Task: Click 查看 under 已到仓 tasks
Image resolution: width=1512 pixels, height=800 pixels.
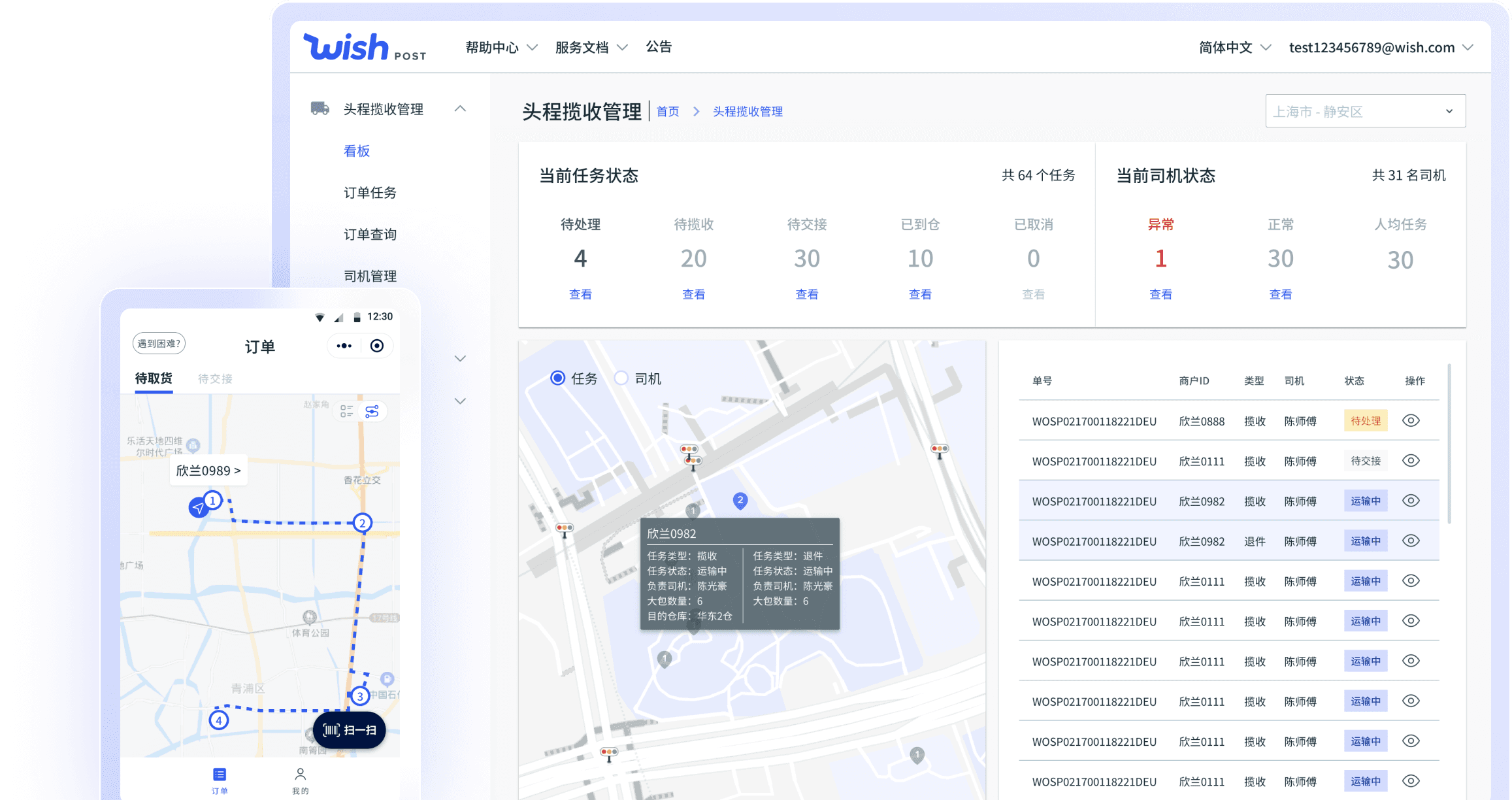Action: pyautogui.click(x=920, y=295)
